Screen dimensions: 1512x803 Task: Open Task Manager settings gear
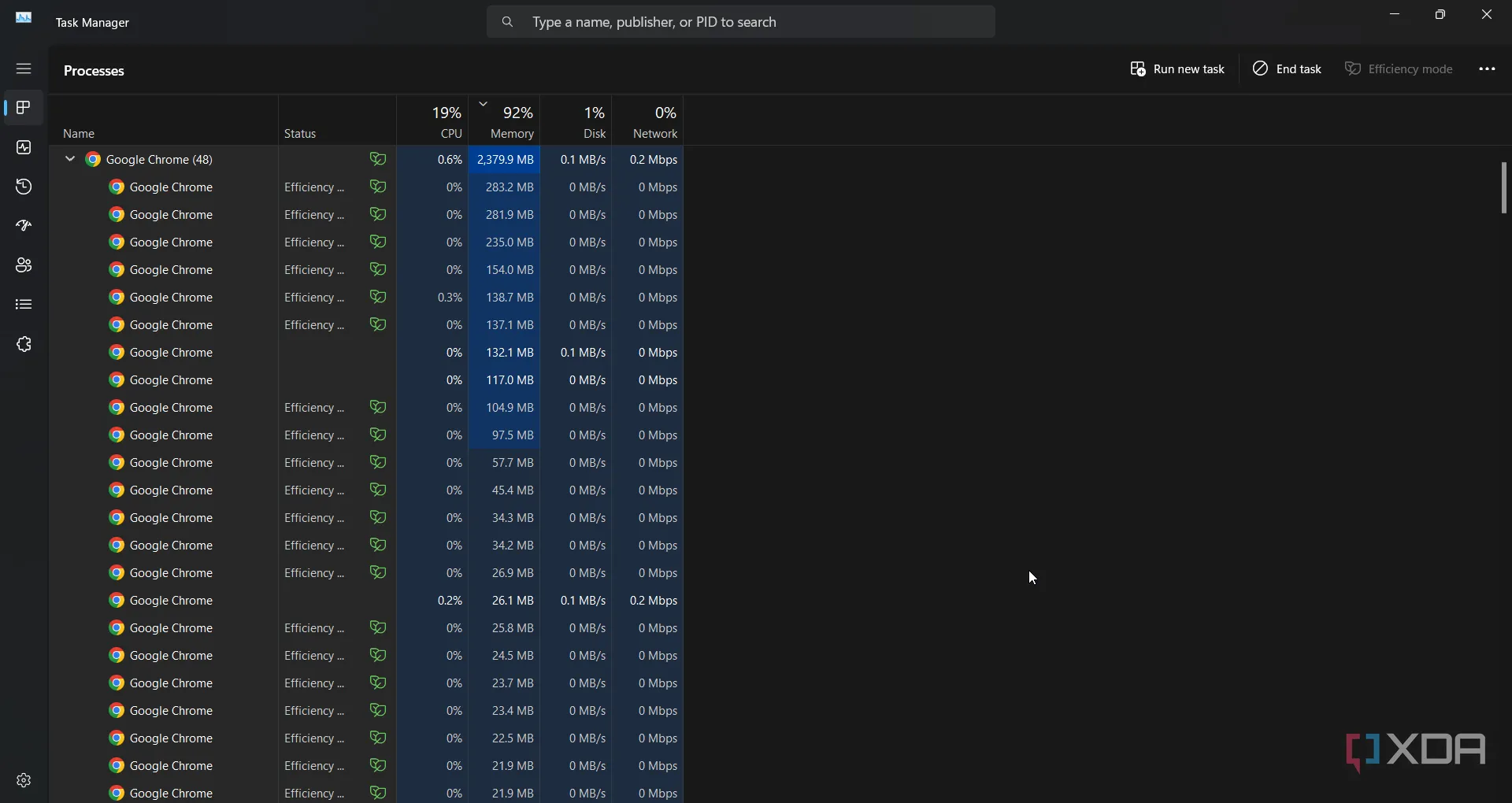(x=24, y=780)
